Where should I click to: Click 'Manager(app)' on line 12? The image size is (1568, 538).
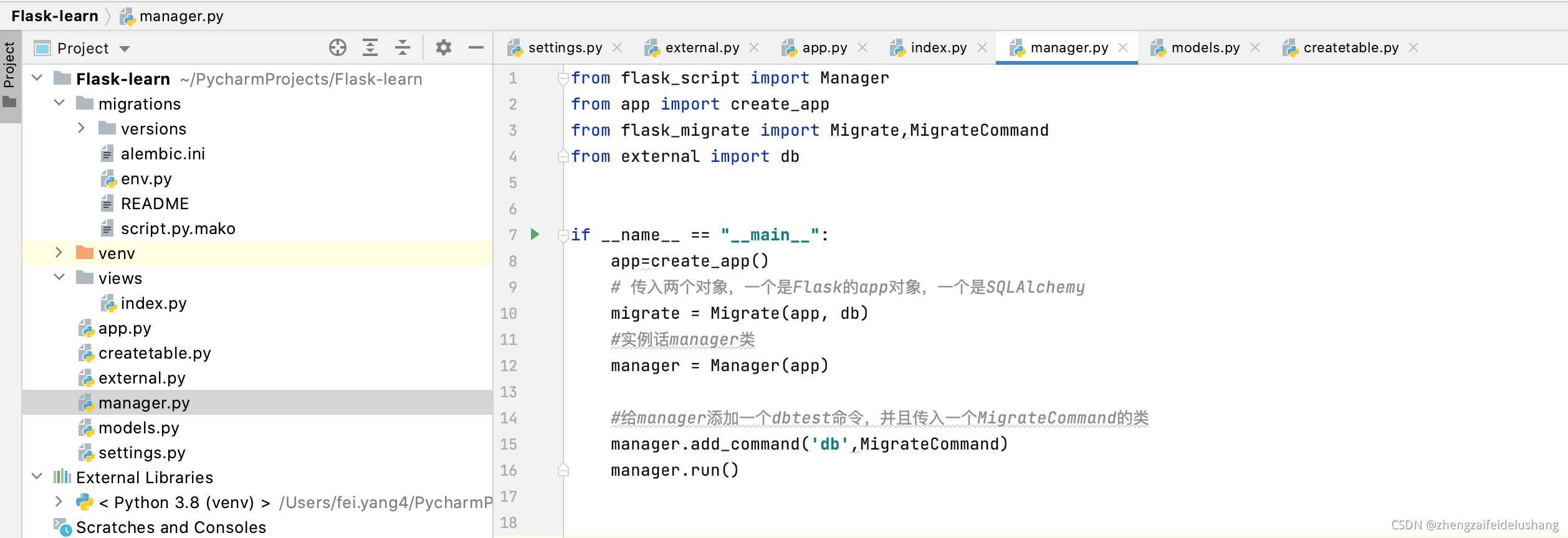(769, 366)
